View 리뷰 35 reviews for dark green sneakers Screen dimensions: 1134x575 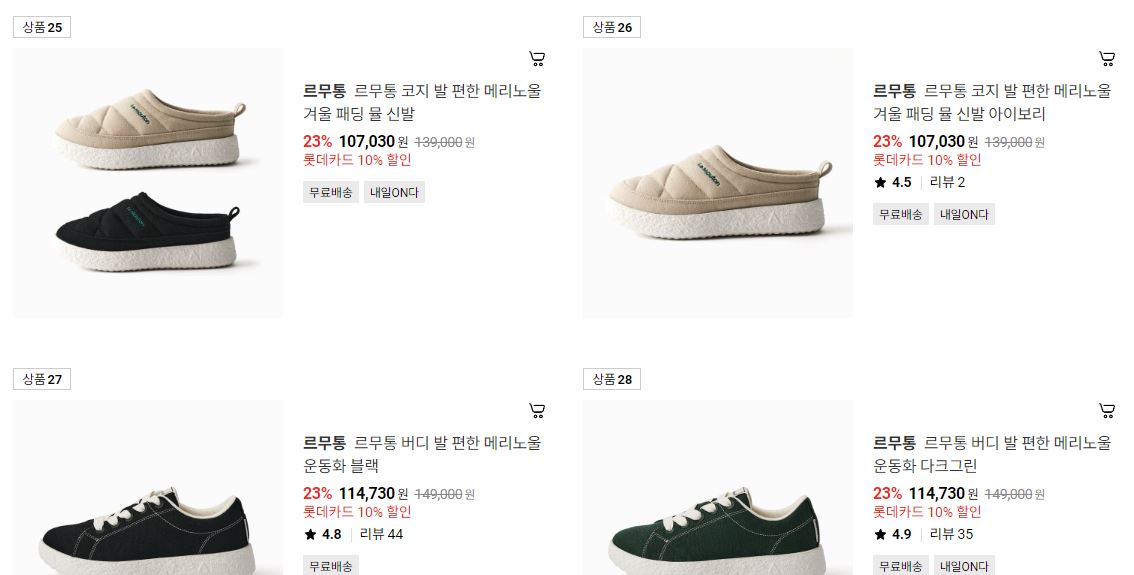[x=951, y=534]
